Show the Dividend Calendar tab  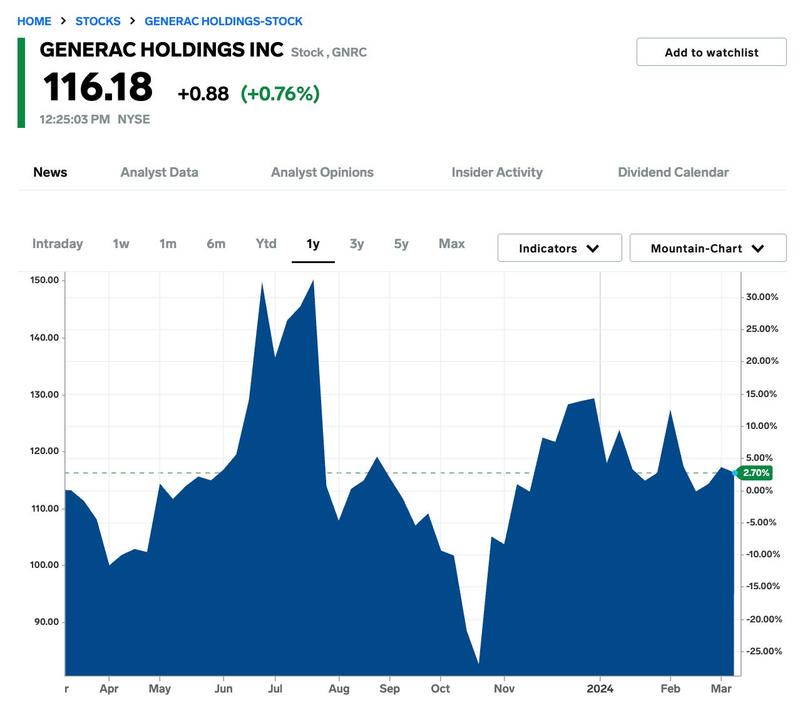point(673,173)
